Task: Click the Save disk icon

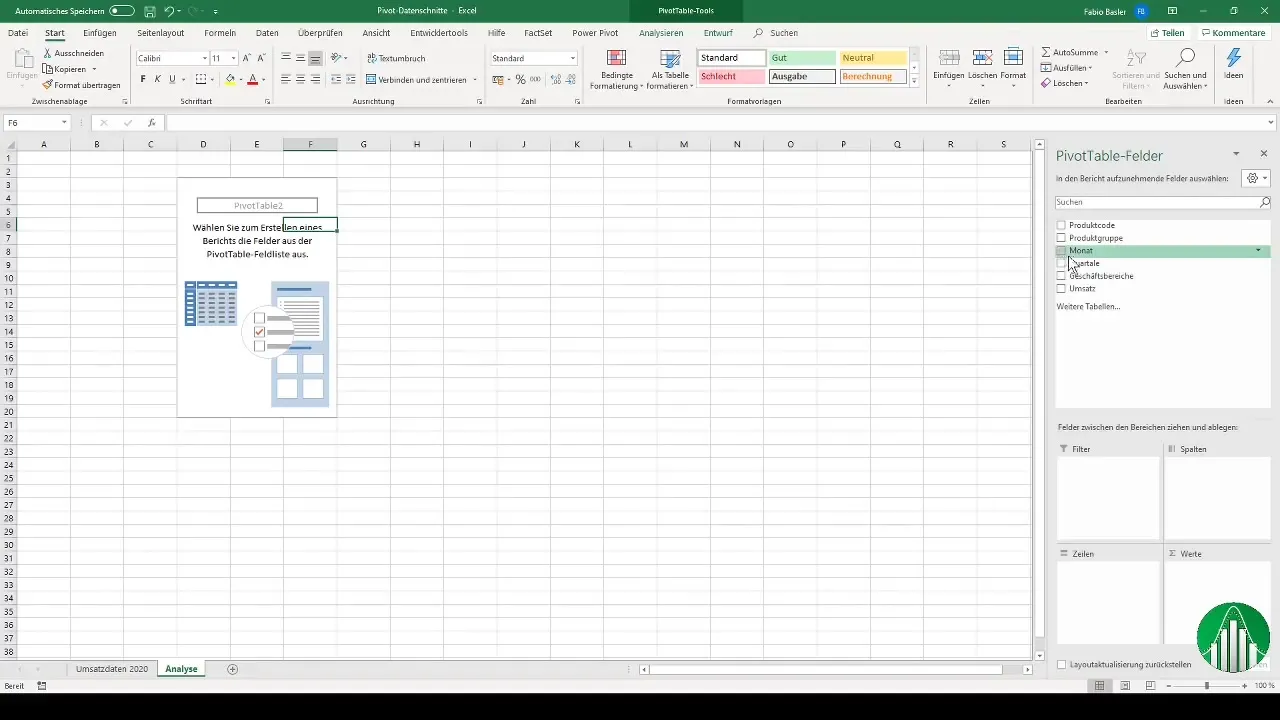Action: (149, 10)
